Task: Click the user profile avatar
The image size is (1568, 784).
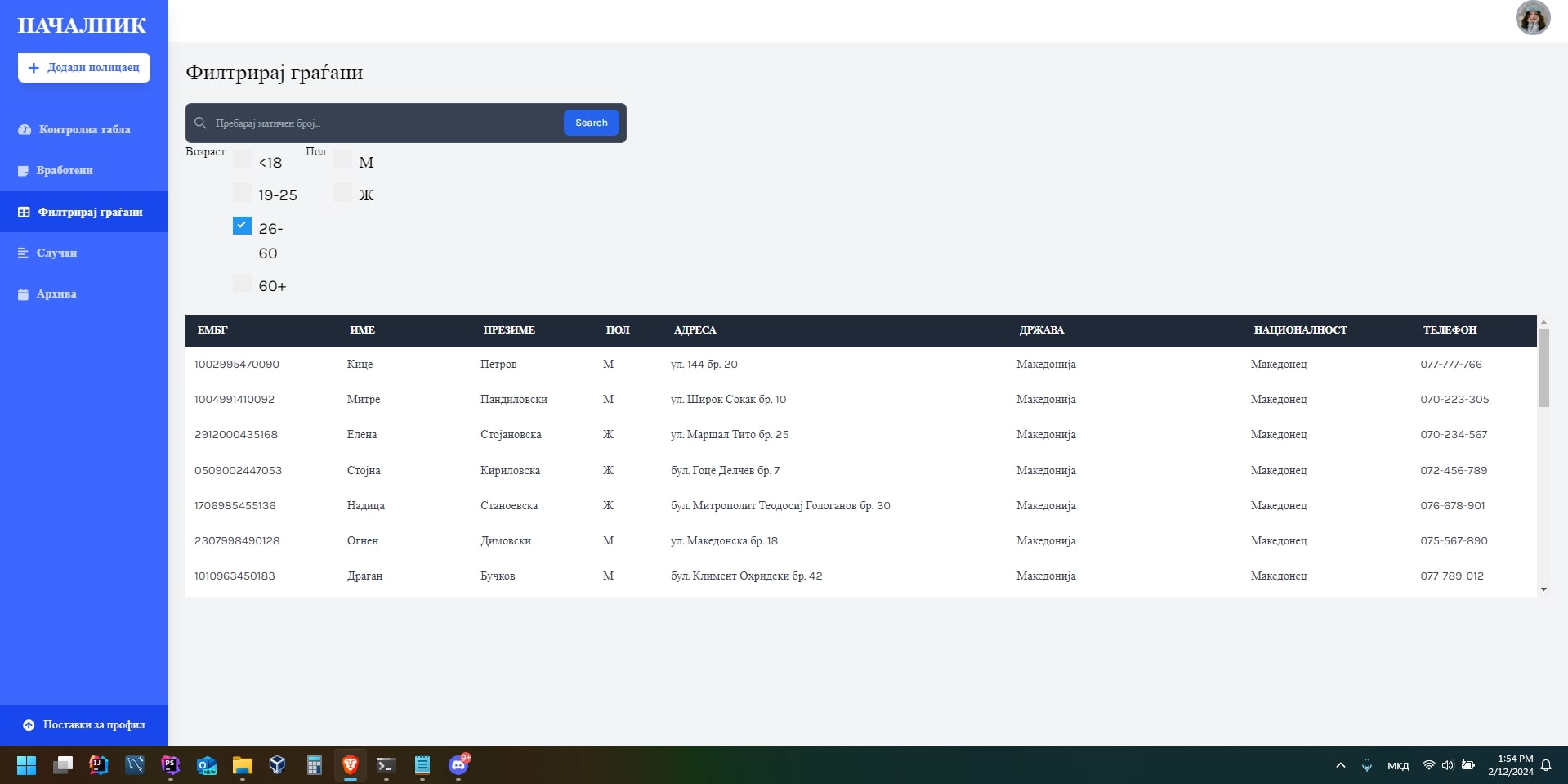Action: coord(1532,18)
